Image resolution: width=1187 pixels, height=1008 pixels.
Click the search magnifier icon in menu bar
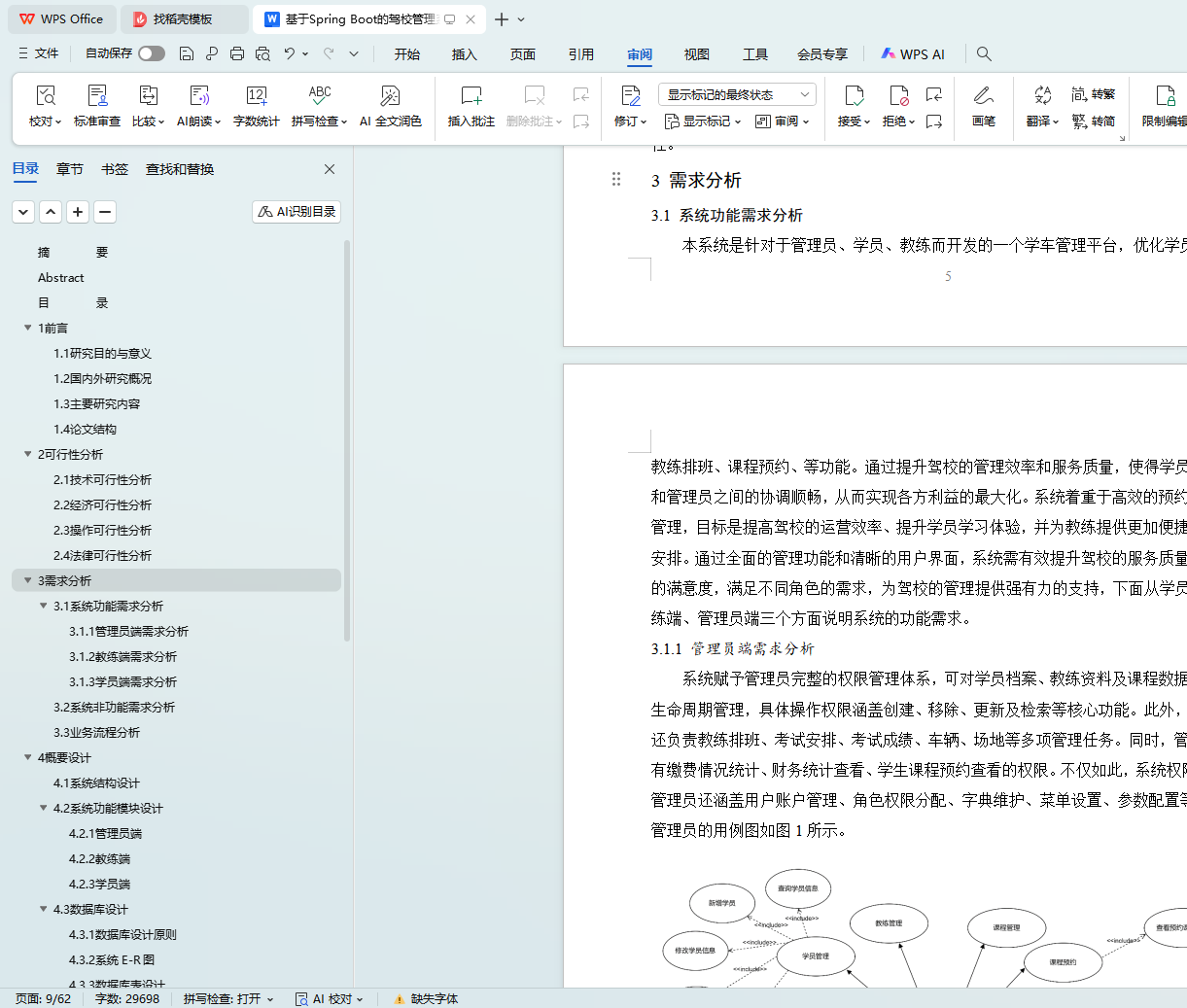click(984, 53)
